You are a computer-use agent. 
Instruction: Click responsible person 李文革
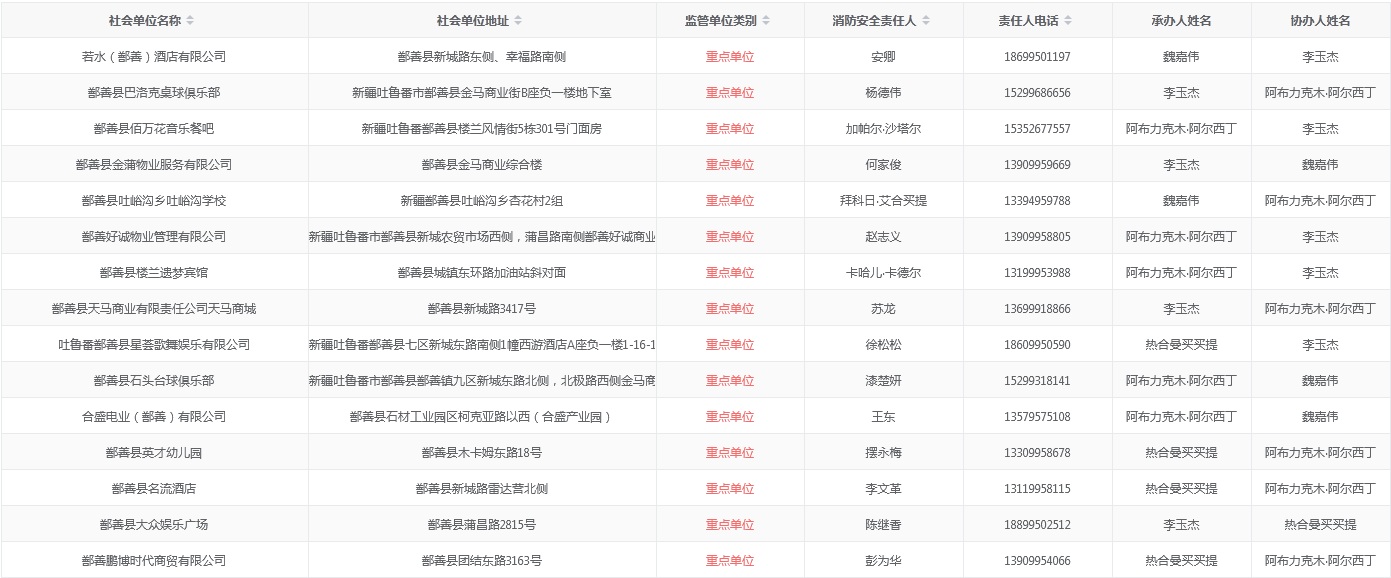883,489
